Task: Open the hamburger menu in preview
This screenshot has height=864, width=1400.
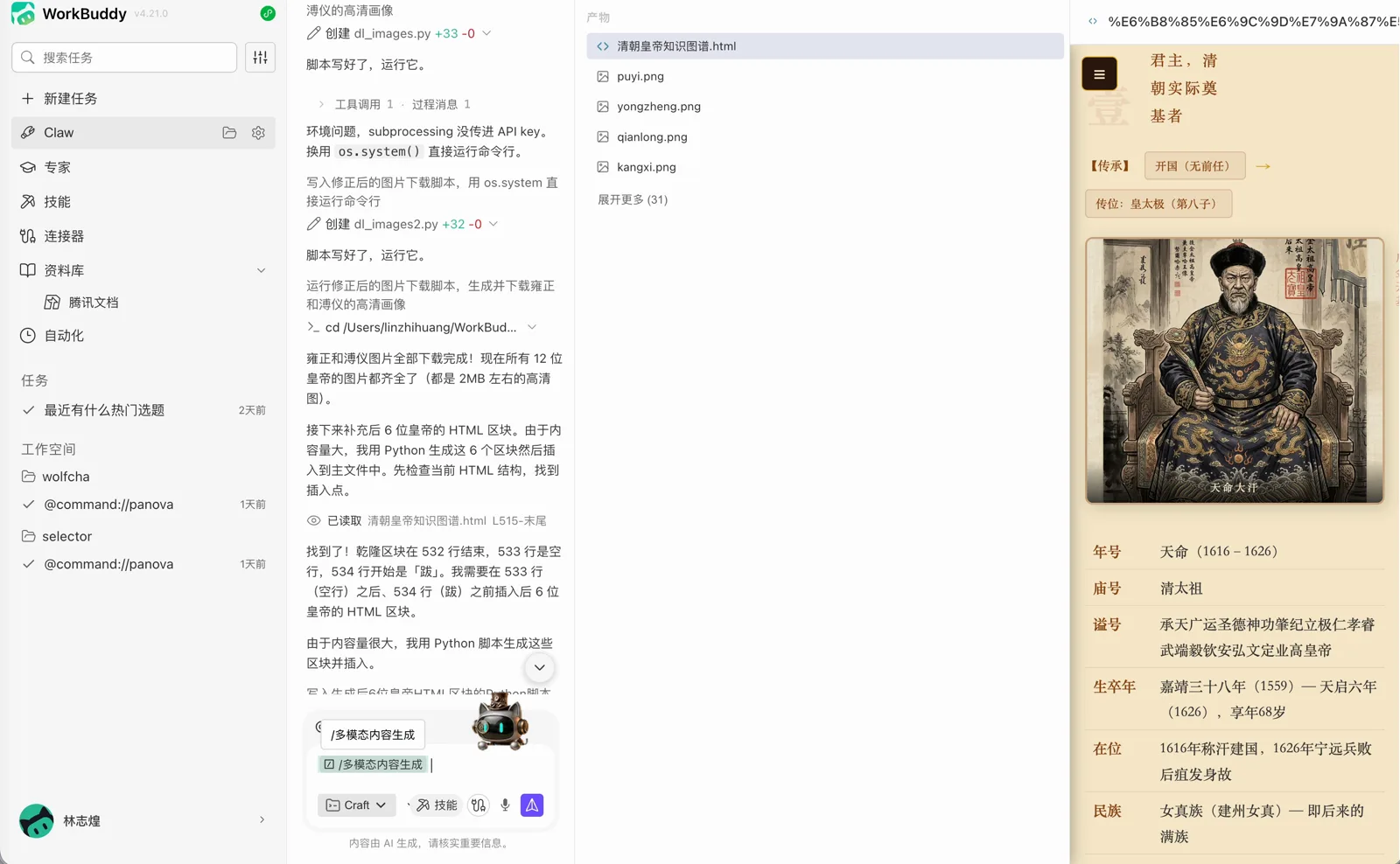Action: coord(1099,74)
